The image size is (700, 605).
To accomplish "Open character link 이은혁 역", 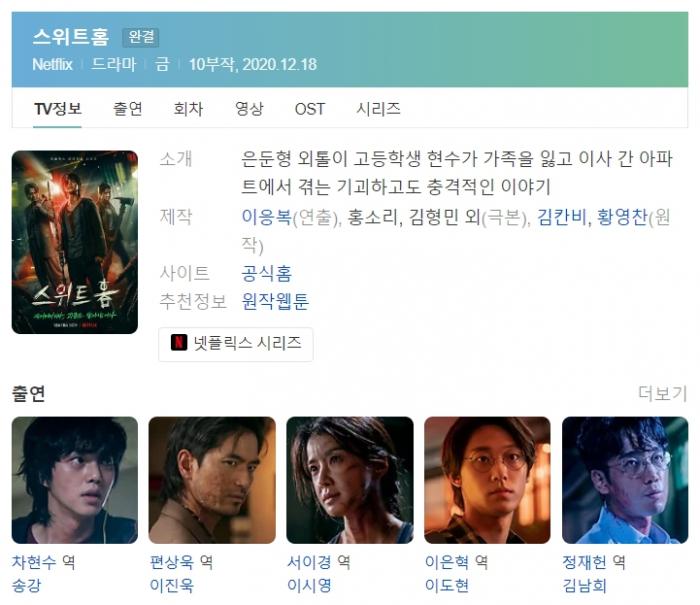I will (x=456, y=562).
